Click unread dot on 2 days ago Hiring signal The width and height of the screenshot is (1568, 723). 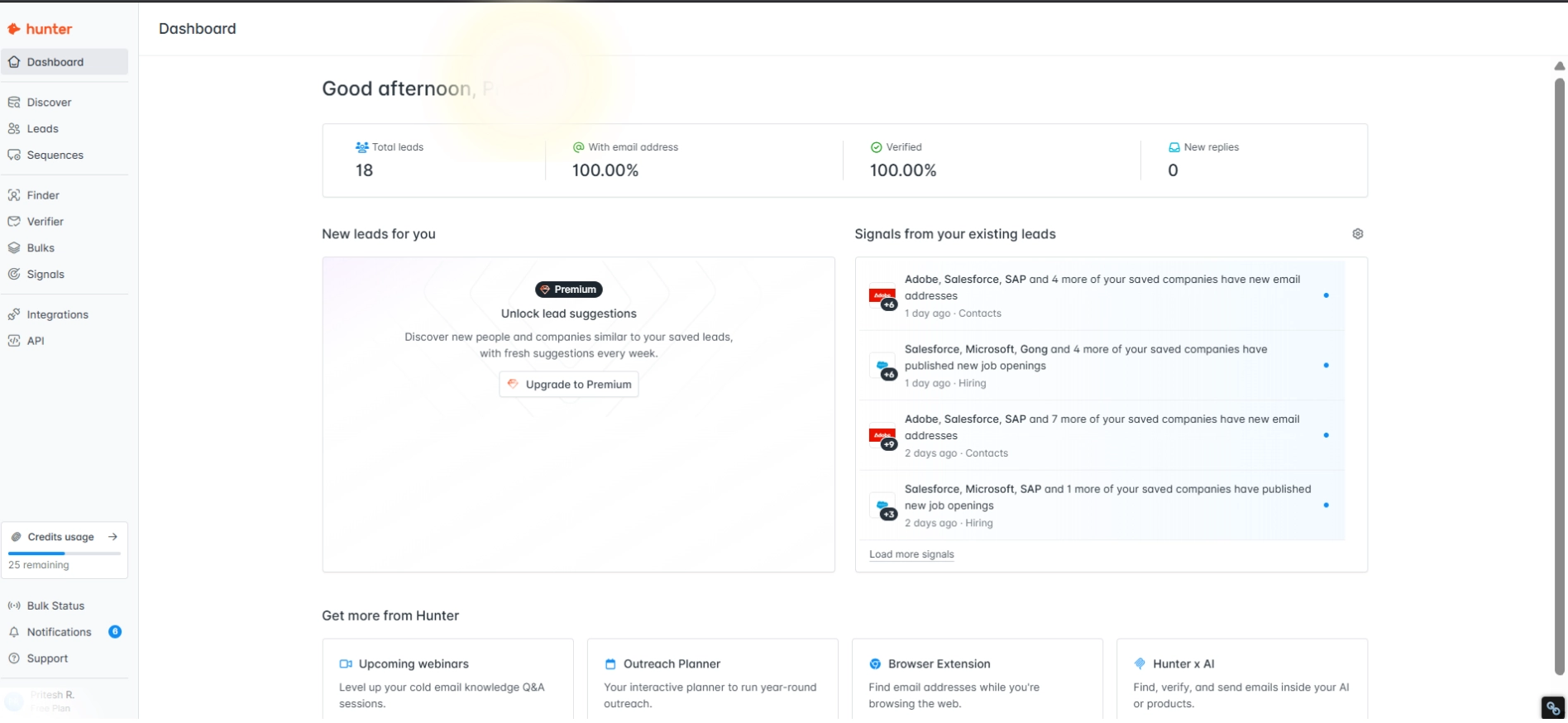click(1326, 505)
